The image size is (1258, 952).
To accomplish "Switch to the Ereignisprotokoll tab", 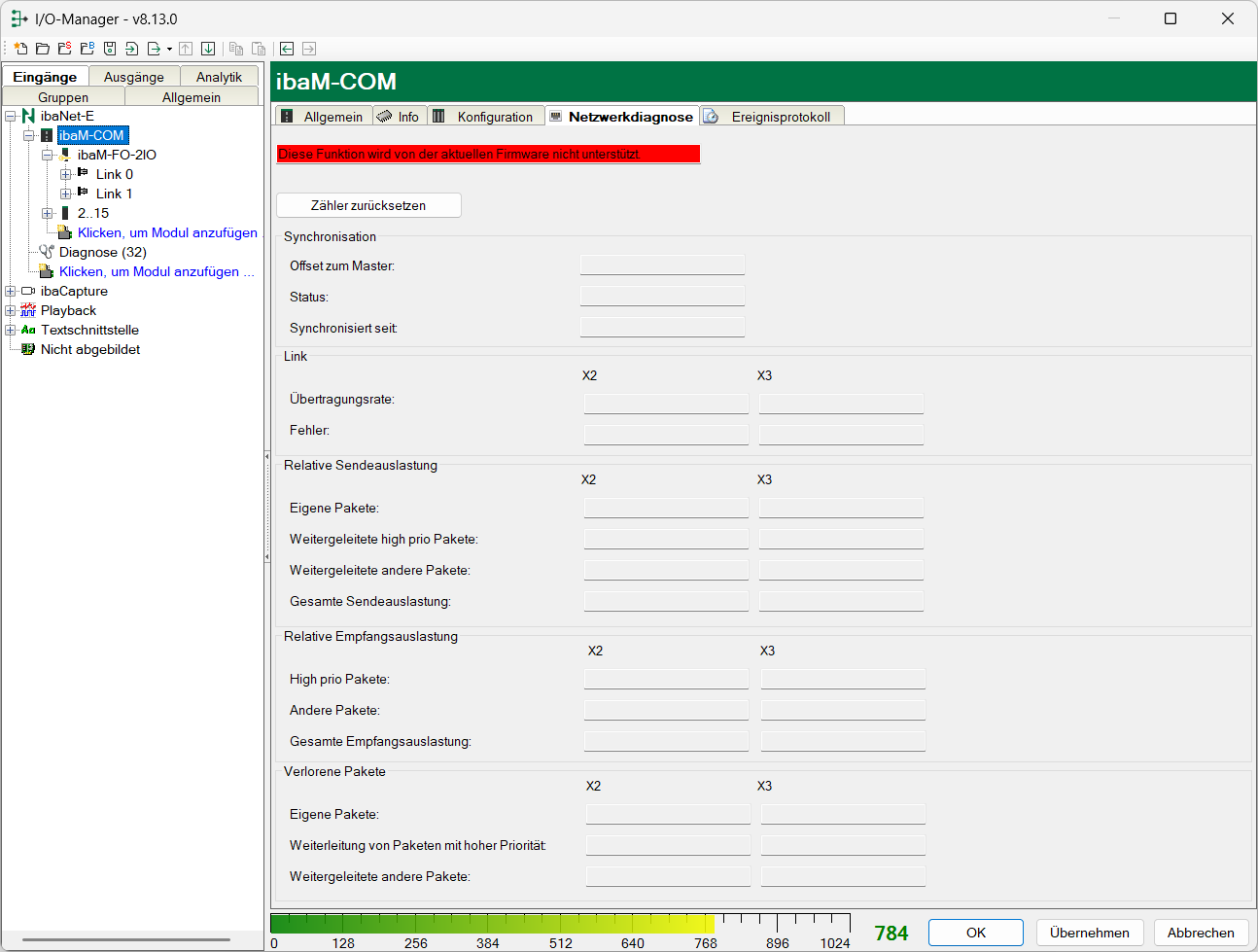I will [x=780, y=117].
